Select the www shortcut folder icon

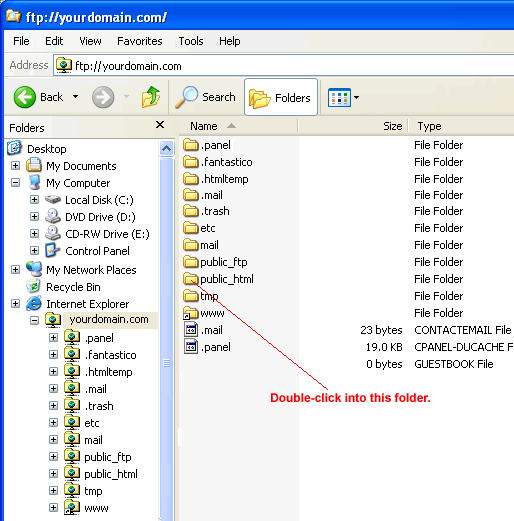click(x=191, y=313)
